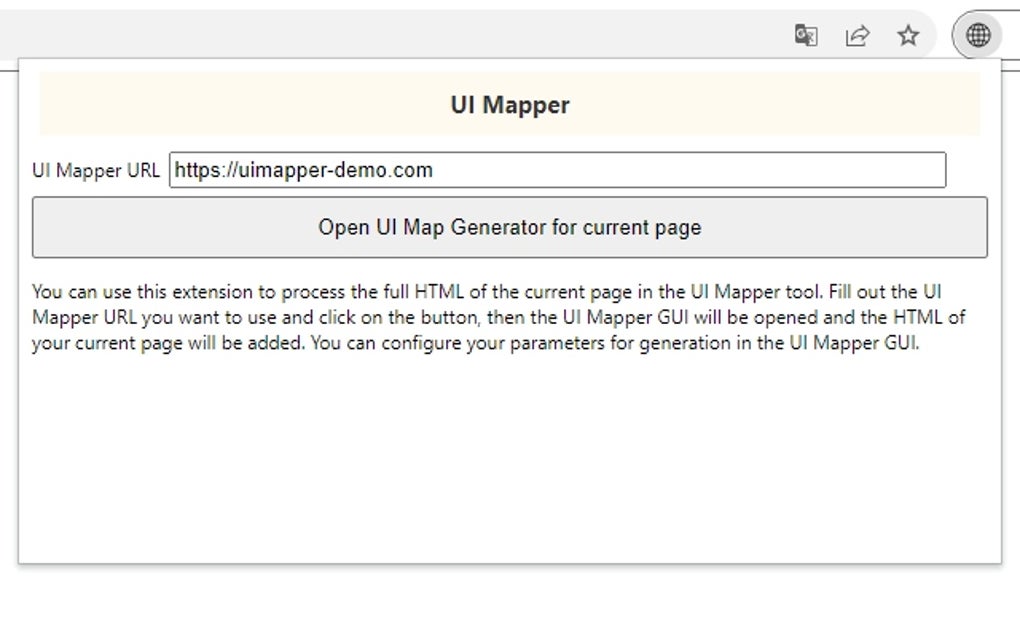Screen dimensions: 1020x638
Task: Click the extension instruction paragraph
Action: pyautogui.click(x=500, y=318)
